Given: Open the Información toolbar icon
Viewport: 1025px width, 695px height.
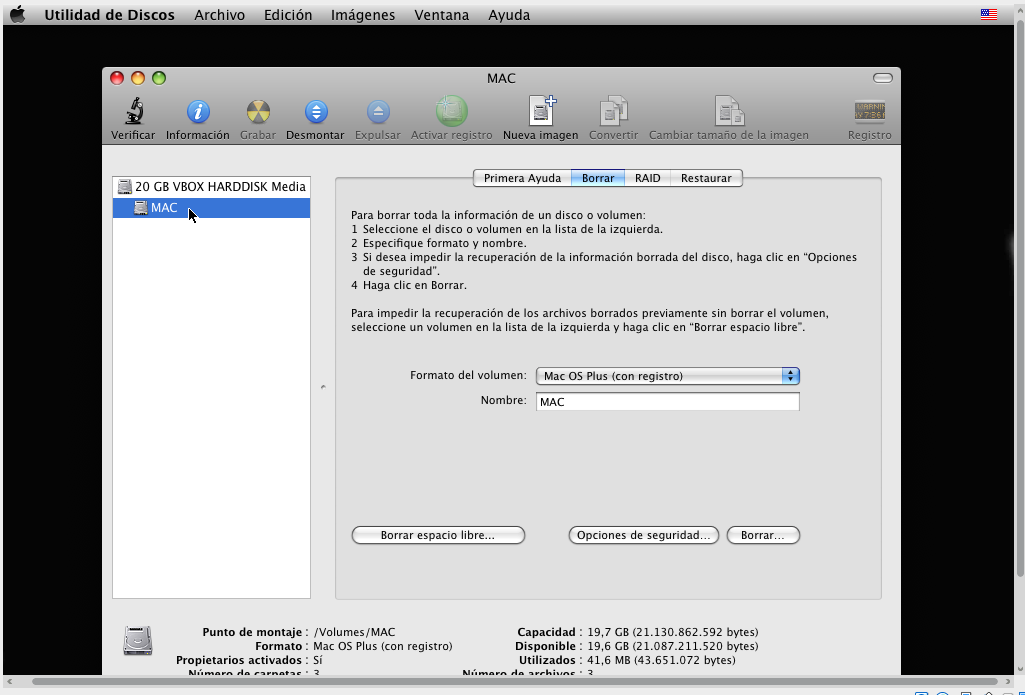Looking at the screenshot, I should (198, 112).
